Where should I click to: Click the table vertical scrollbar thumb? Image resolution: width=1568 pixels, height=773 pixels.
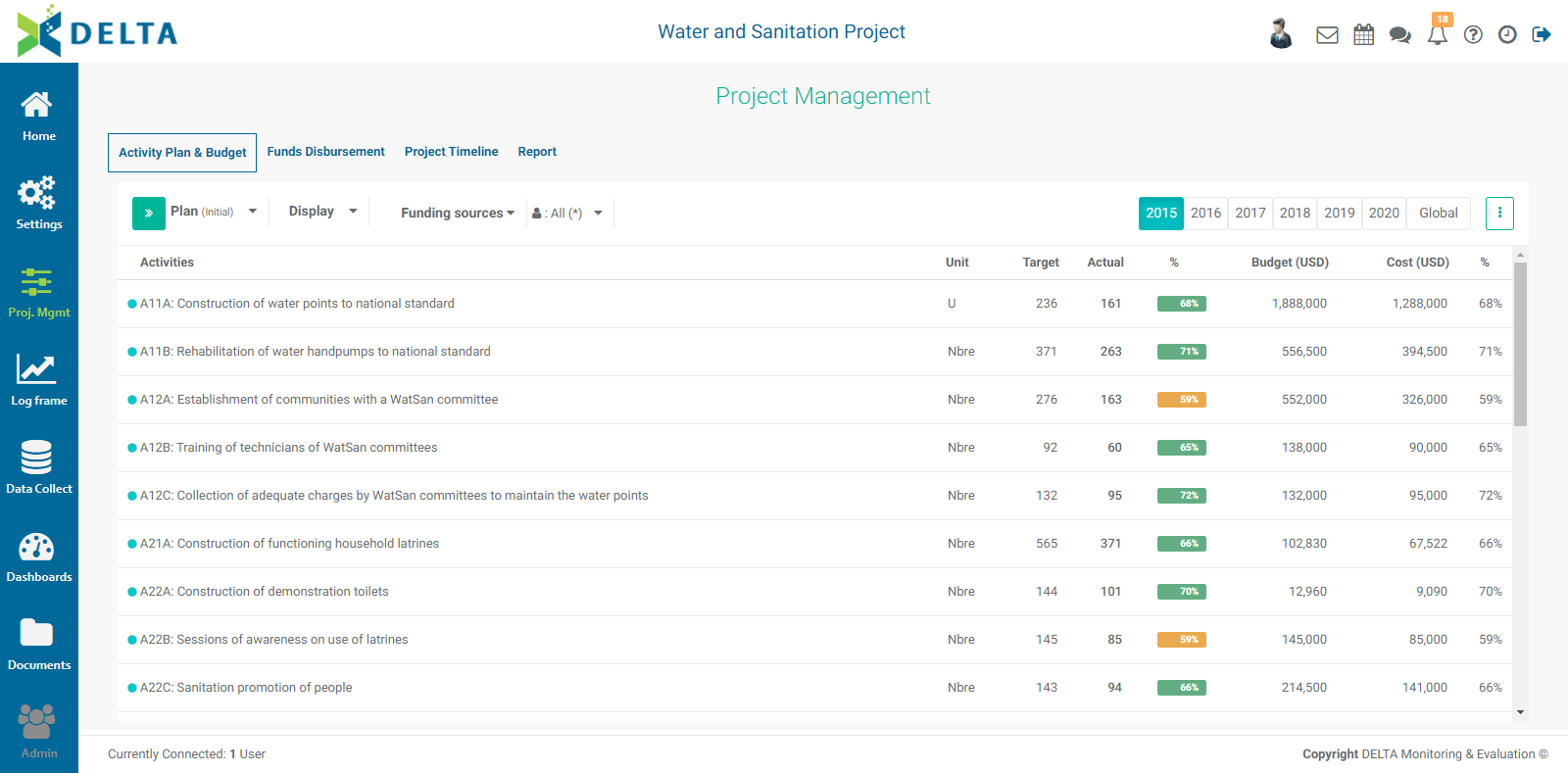click(x=1520, y=344)
